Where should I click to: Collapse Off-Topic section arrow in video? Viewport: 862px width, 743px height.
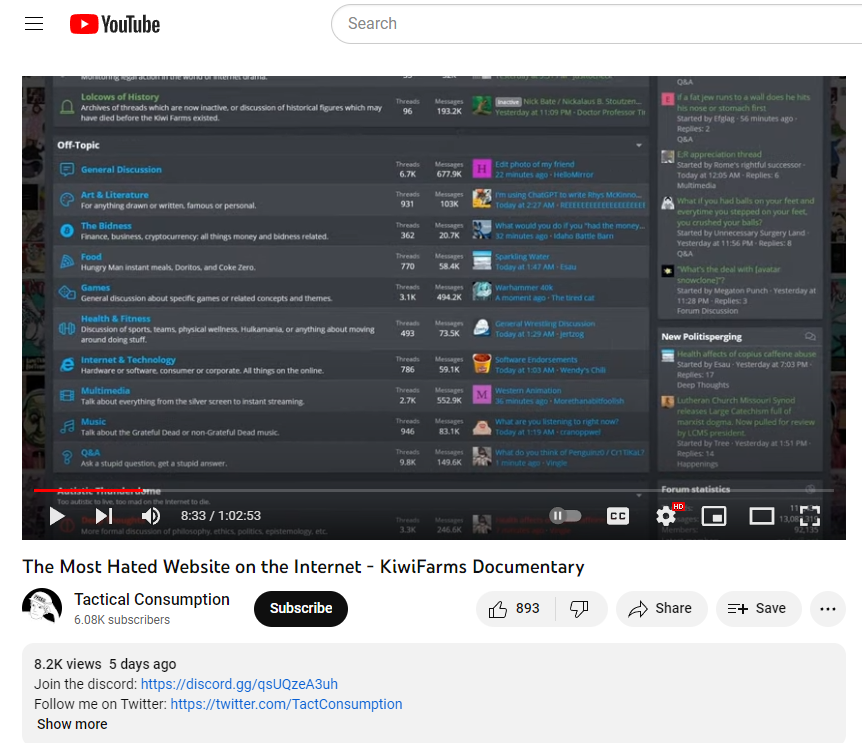639,145
